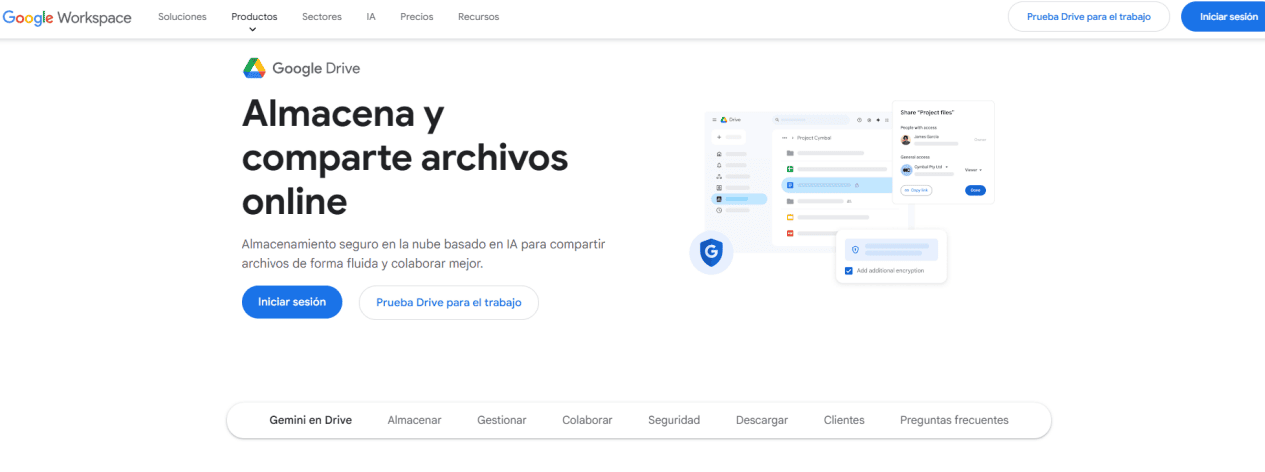This screenshot has height=472, width=1265.
Task: Click the Google Workspace logo
Action: (x=66, y=17)
